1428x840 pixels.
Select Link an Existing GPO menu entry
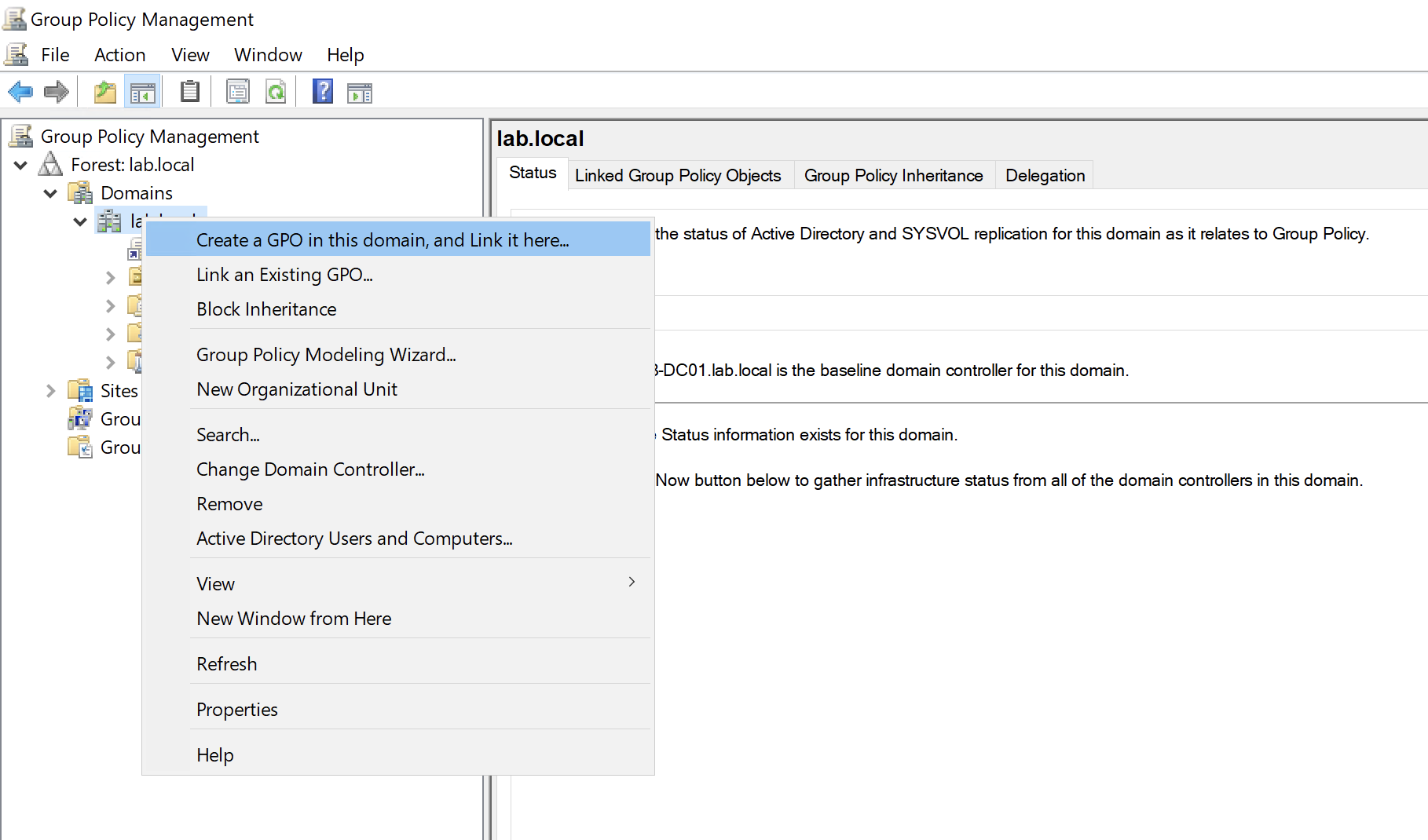pos(284,275)
